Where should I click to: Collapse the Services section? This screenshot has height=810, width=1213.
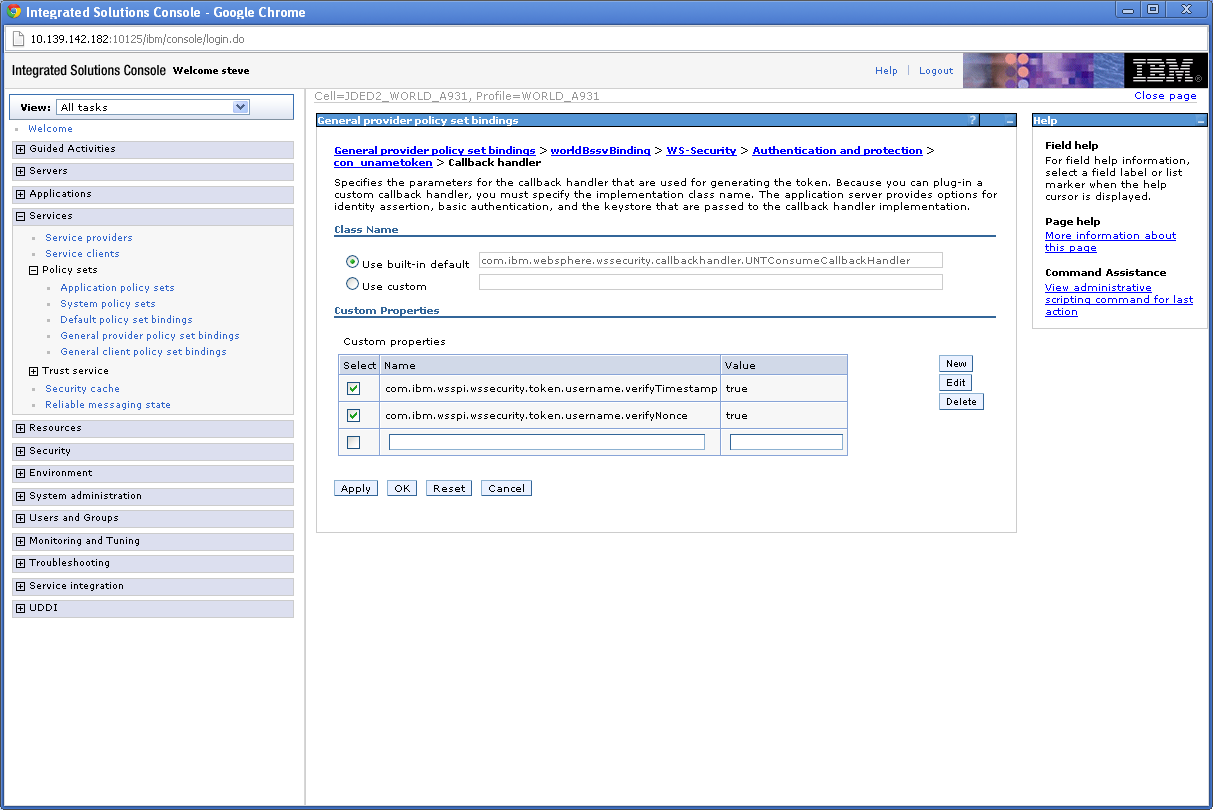click(x=20, y=216)
